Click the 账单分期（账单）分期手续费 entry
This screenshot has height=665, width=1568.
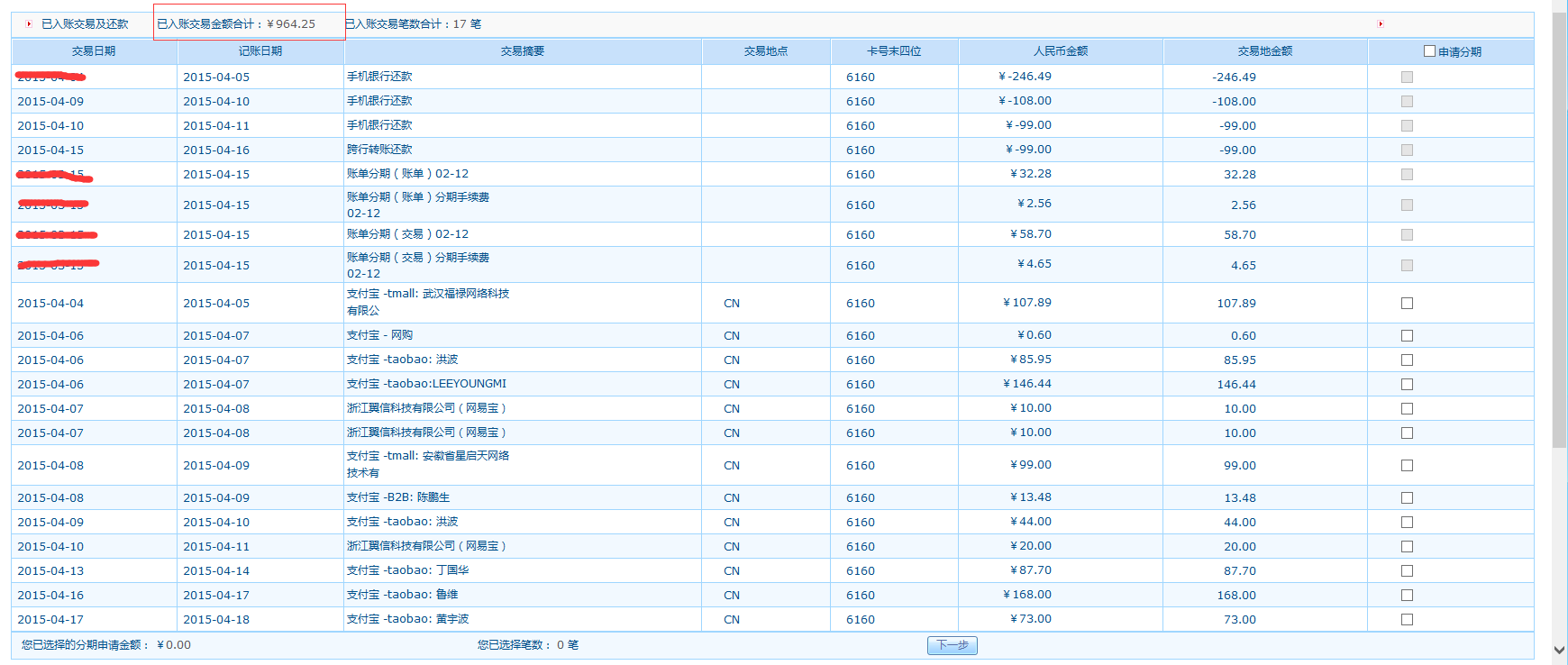[418, 205]
